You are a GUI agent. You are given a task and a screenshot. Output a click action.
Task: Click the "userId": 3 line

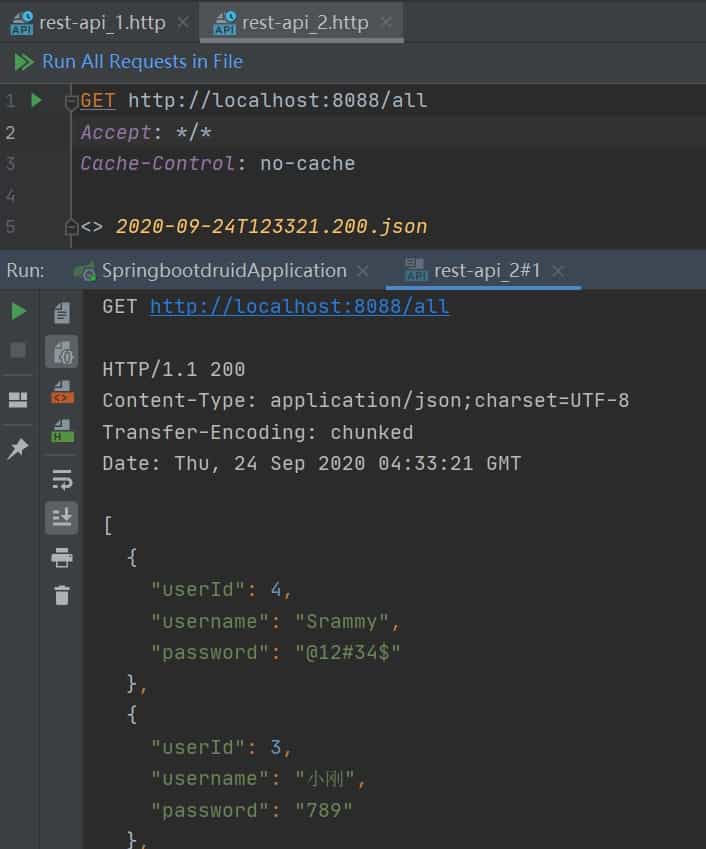(221, 747)
